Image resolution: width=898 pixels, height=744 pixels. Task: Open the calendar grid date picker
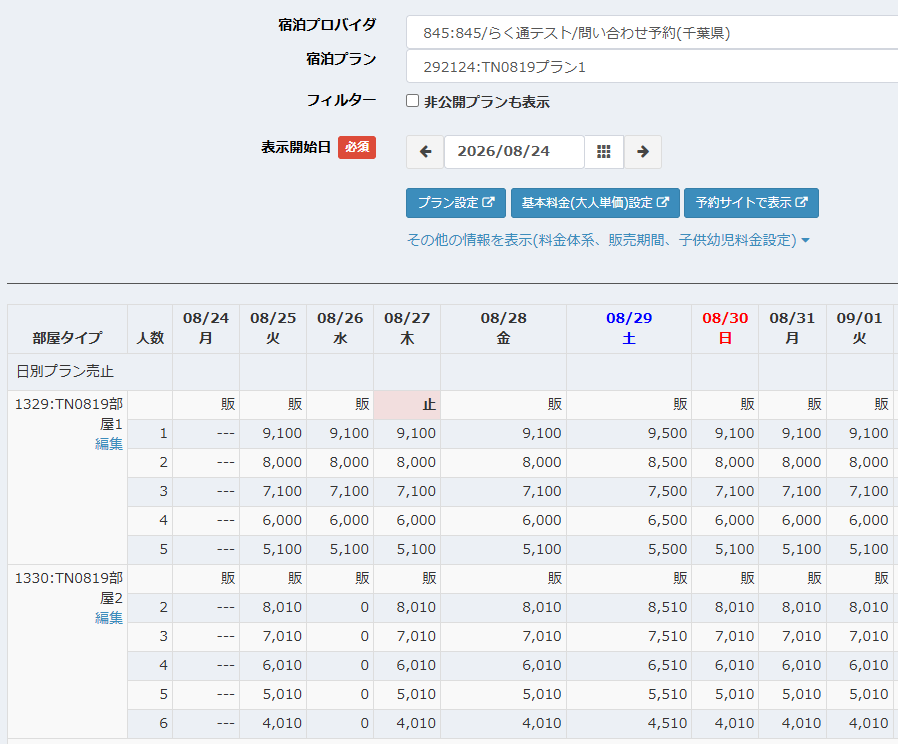tap(604, 152)
